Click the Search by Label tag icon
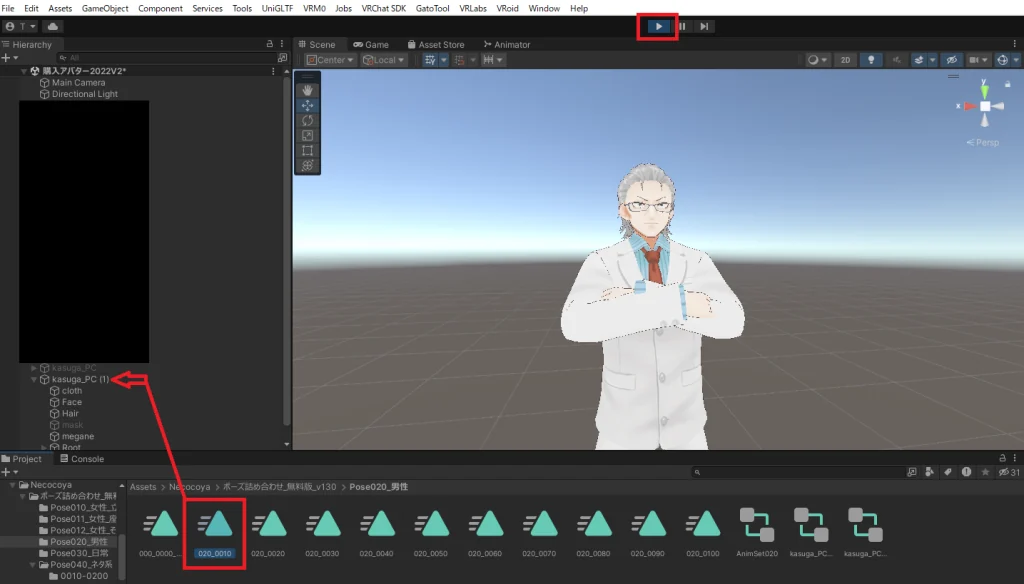The image size is (1024, 584). pyautogui.click(x=948, y=472)
